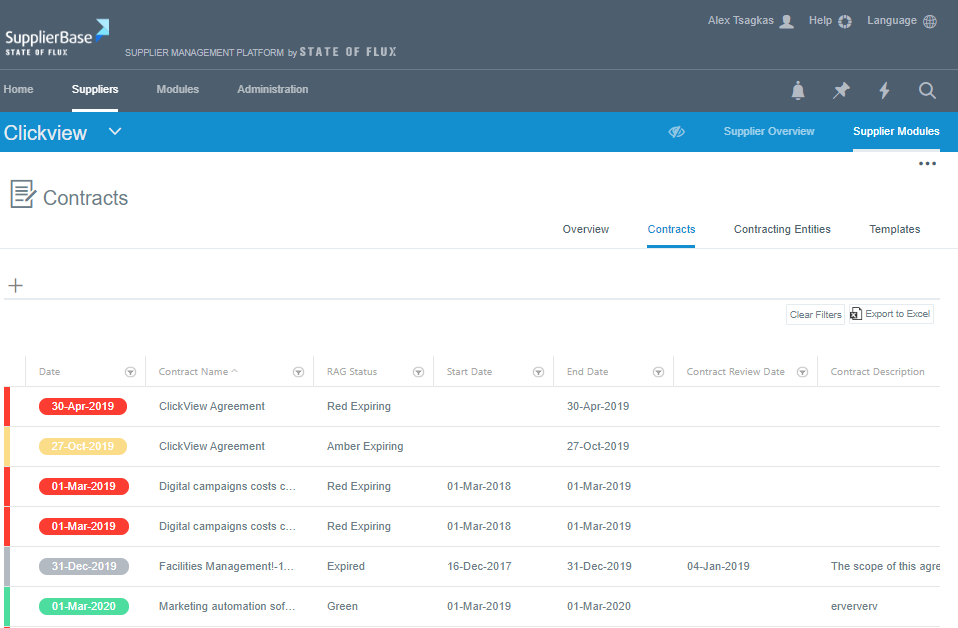This screenshot has height=628, width=958.
Task: Switch to the Contracting Entities tab
Action: [782, 229]
